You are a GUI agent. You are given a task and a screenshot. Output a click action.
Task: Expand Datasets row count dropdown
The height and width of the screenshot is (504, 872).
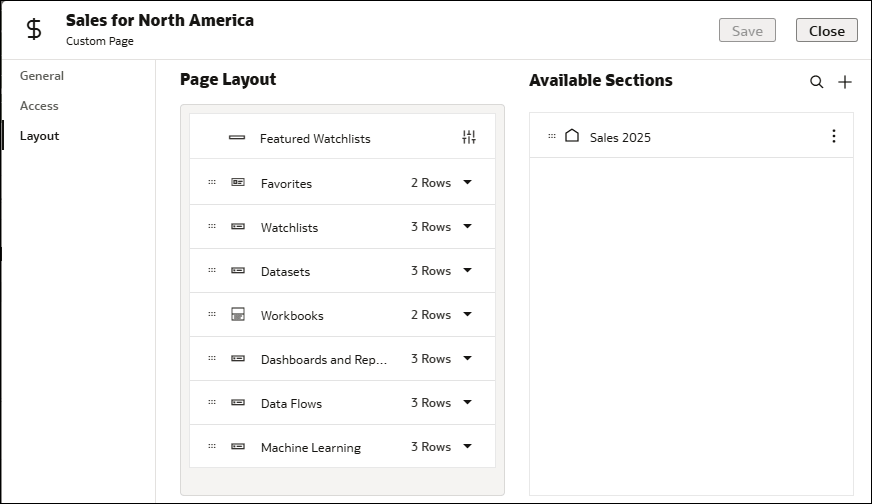click(x=467, y=271)
